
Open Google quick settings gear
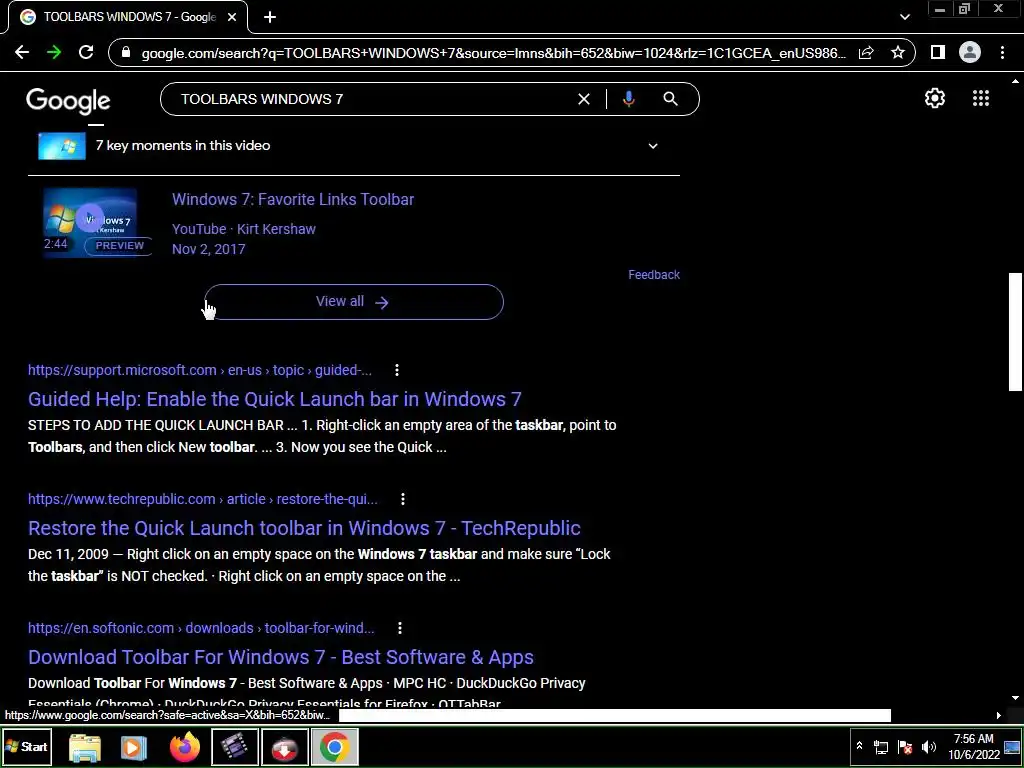click(935, 98)
